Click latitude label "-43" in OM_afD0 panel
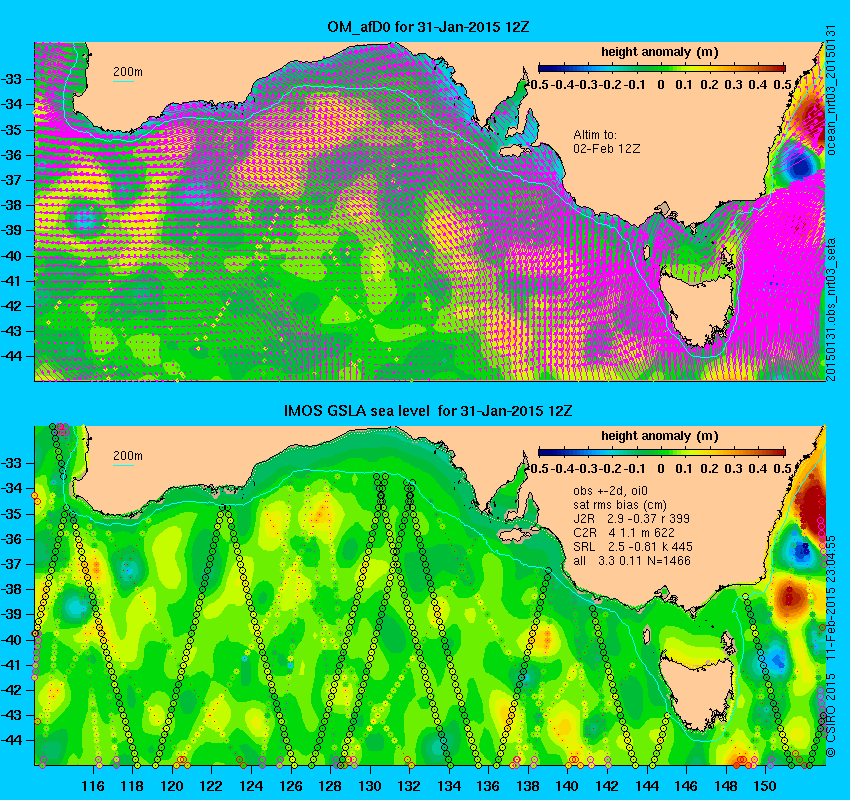This screenshot has height=800, width=850. [x=11, y=331]
